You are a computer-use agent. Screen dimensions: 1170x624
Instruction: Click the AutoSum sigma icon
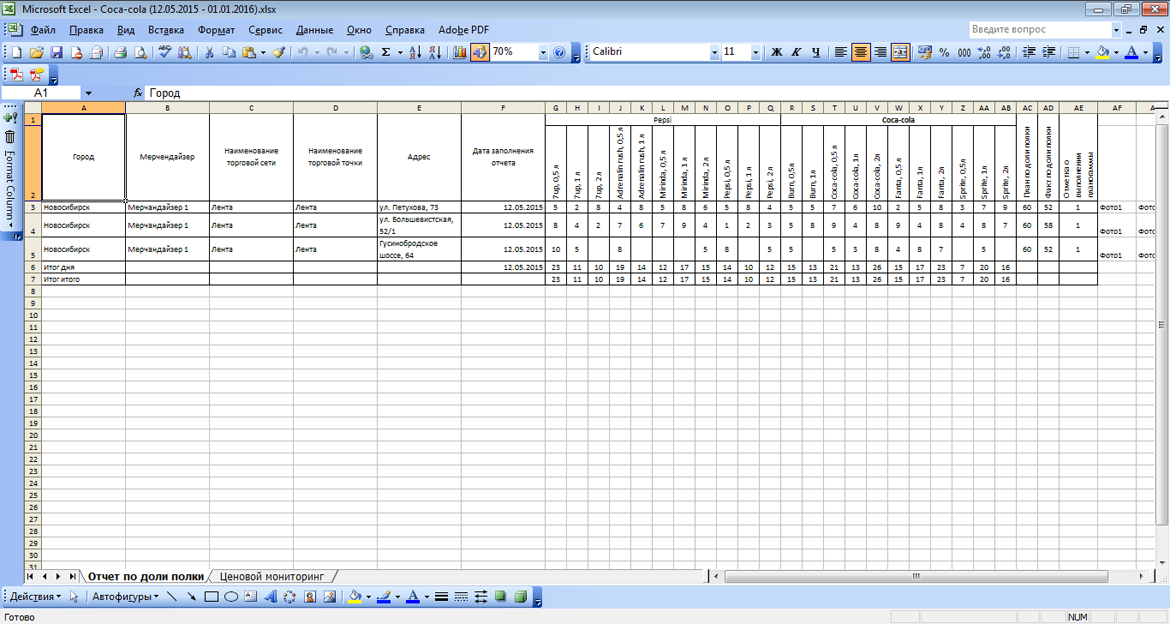pos(385,52)
